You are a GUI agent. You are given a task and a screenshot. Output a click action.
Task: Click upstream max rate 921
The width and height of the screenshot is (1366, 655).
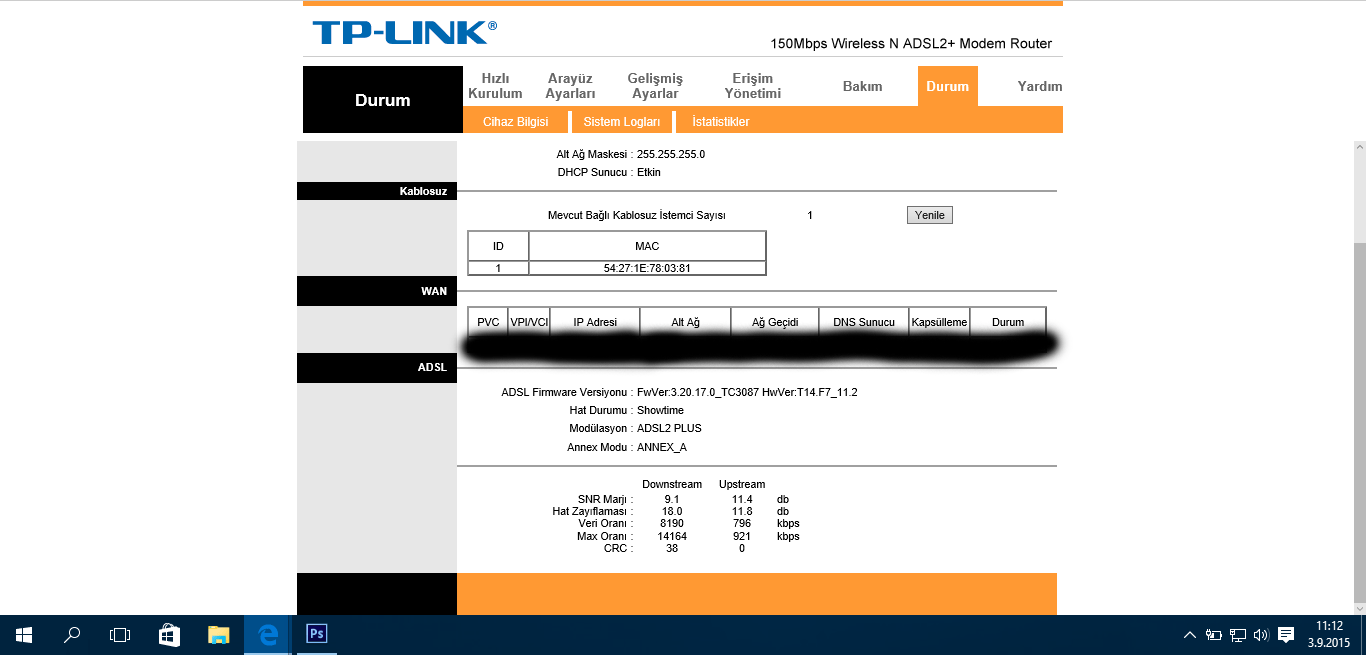point(741,536)
